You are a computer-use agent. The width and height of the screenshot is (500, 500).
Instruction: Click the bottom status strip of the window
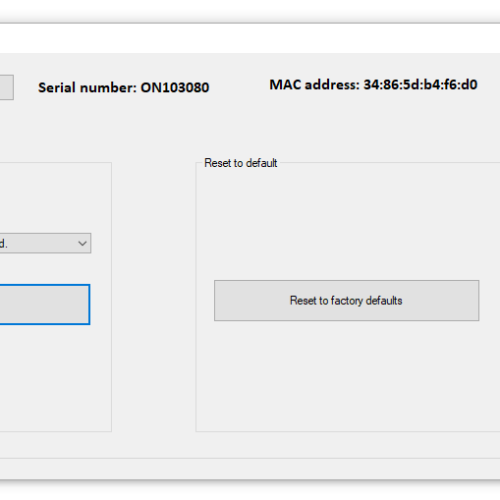point(250,469)
